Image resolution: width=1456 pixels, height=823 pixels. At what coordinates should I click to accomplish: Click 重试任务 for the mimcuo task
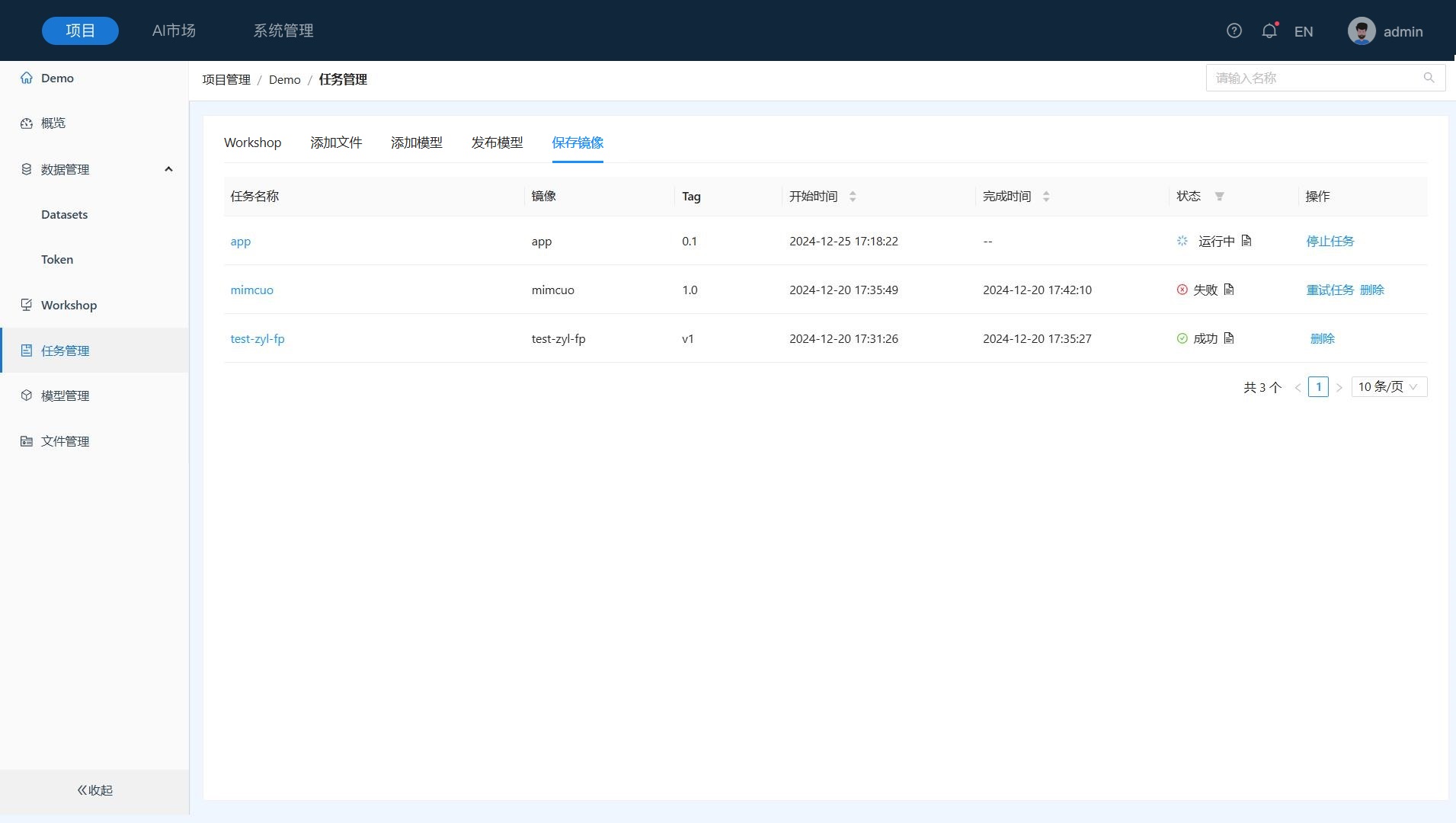coord(1330,290)
